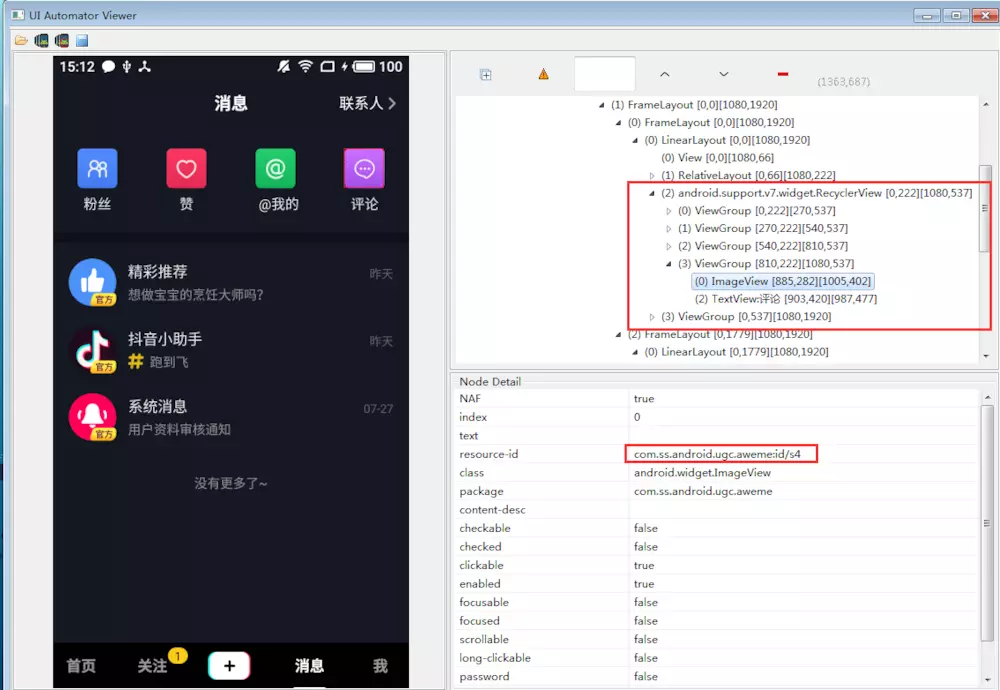This screenshot has height=690, width=1000.
Task: Open the 联系人 contacts link
Action: pos(367,103)
